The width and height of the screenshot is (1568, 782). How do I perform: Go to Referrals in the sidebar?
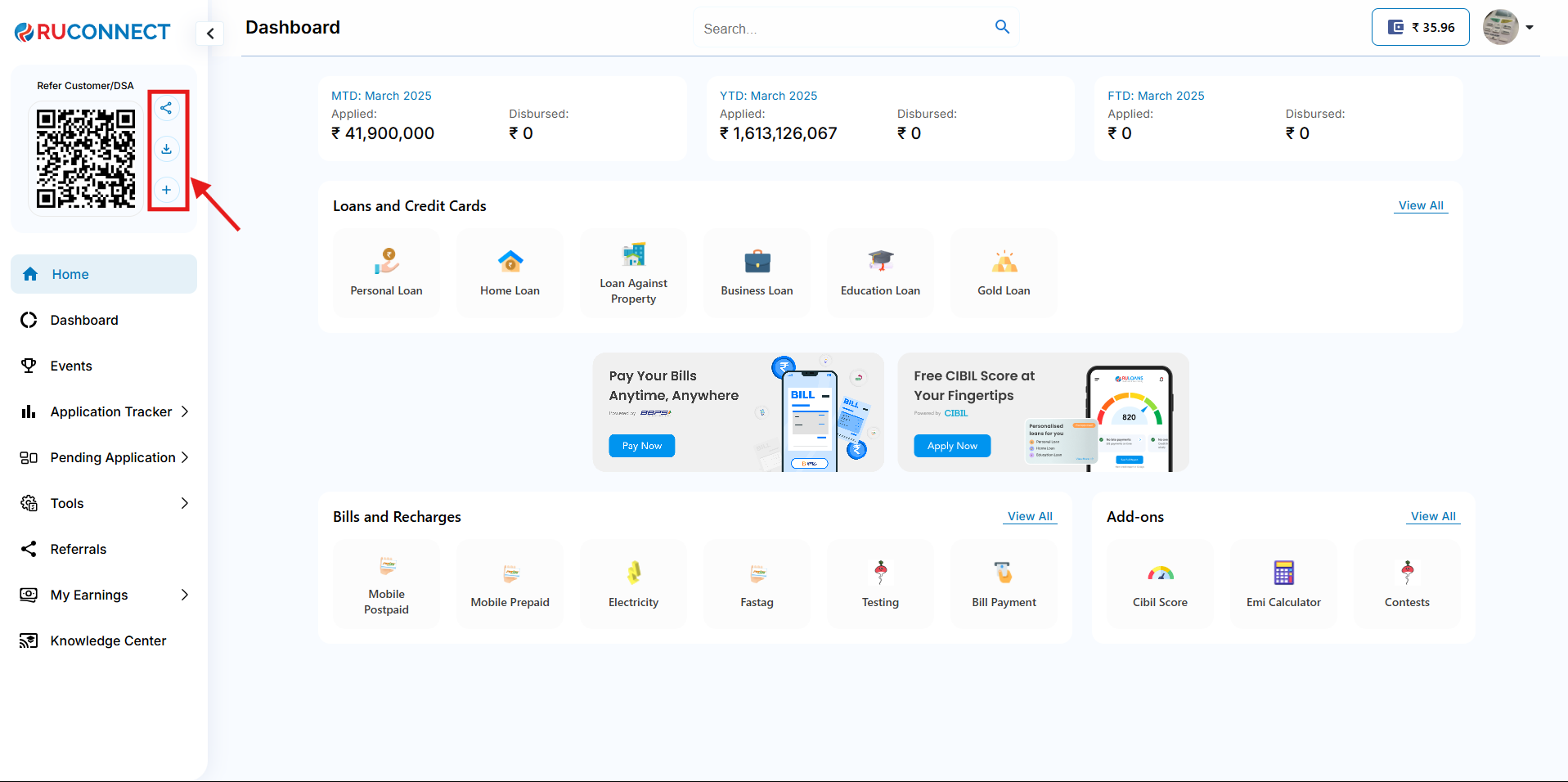tap(79, 549)
